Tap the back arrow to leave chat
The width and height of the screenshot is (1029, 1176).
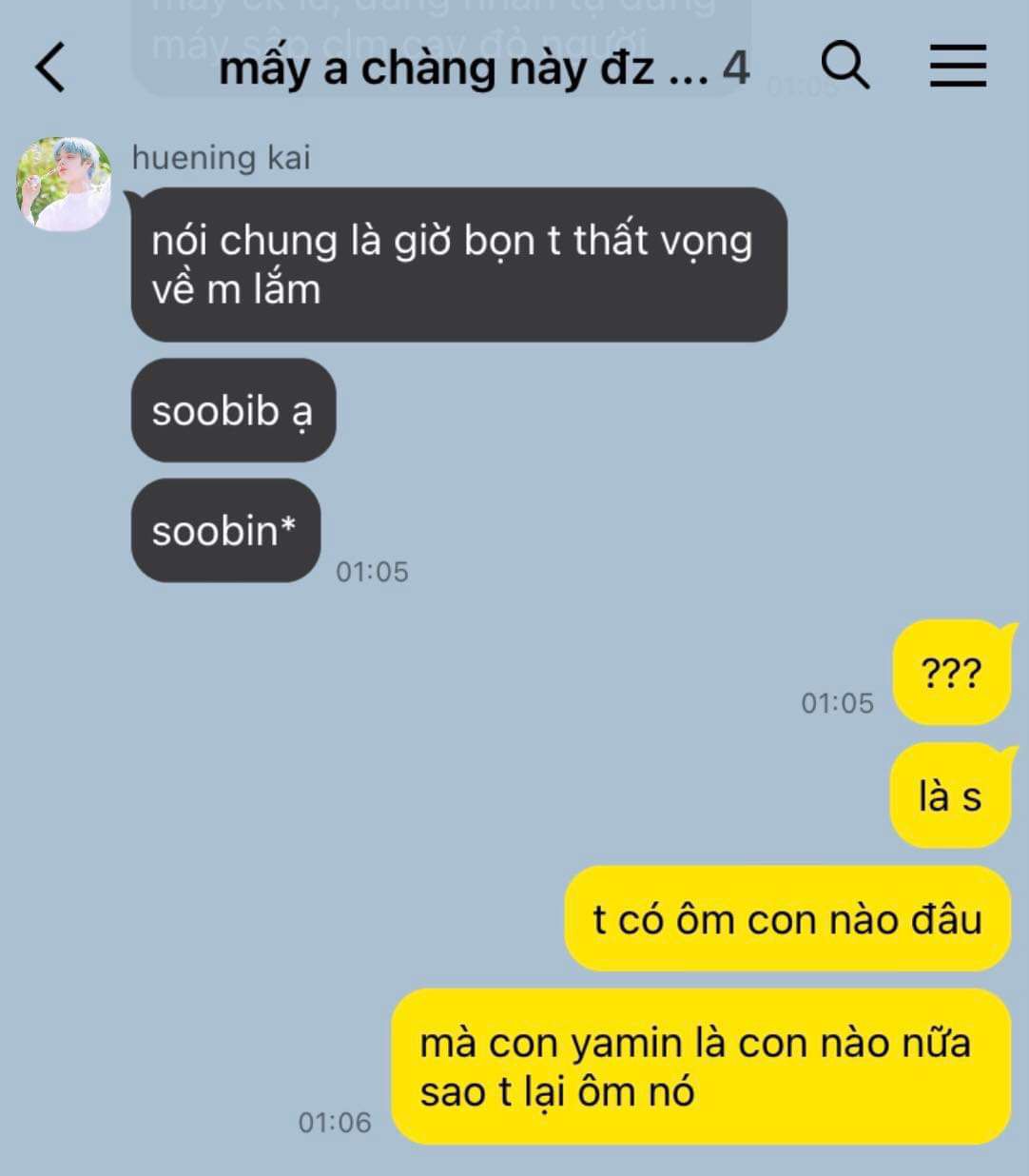coord(50,68)
